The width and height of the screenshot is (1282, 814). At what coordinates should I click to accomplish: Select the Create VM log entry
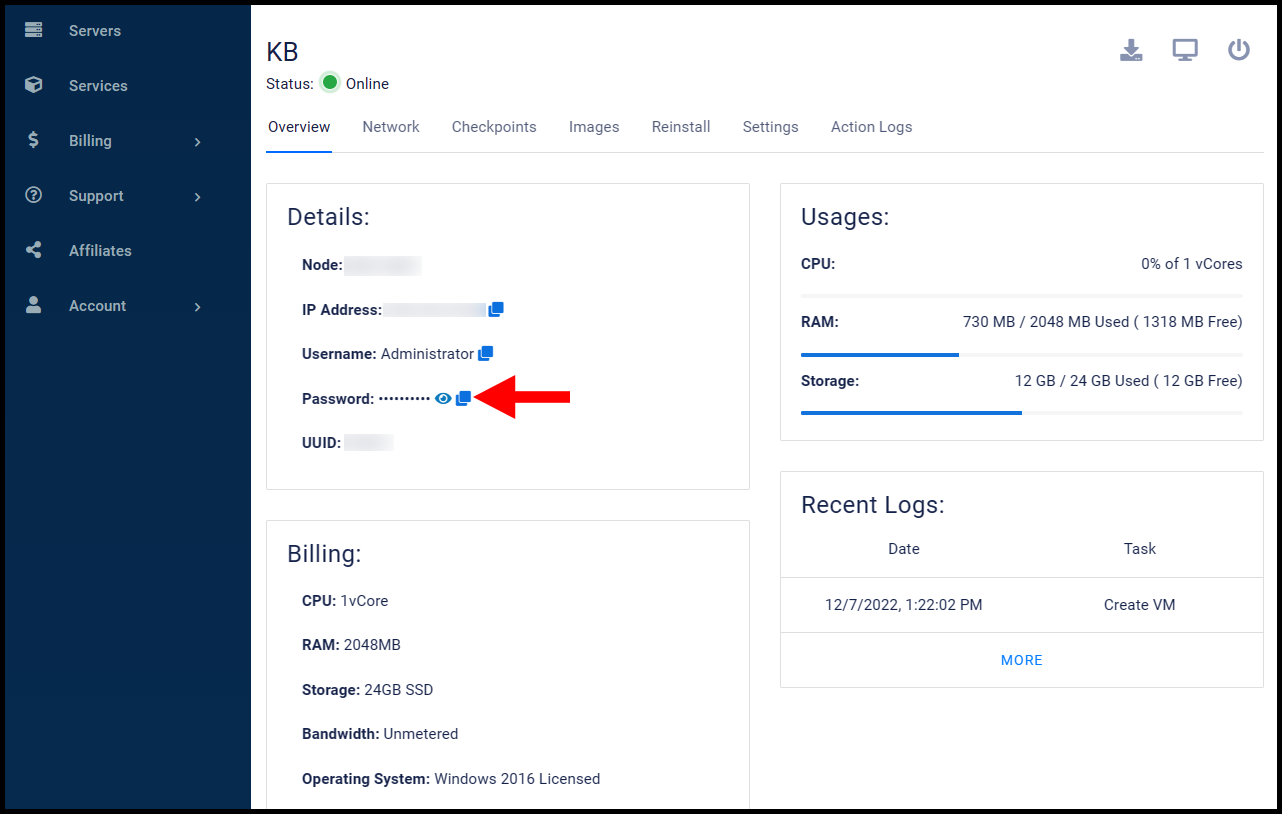(x=1139, y=605)
